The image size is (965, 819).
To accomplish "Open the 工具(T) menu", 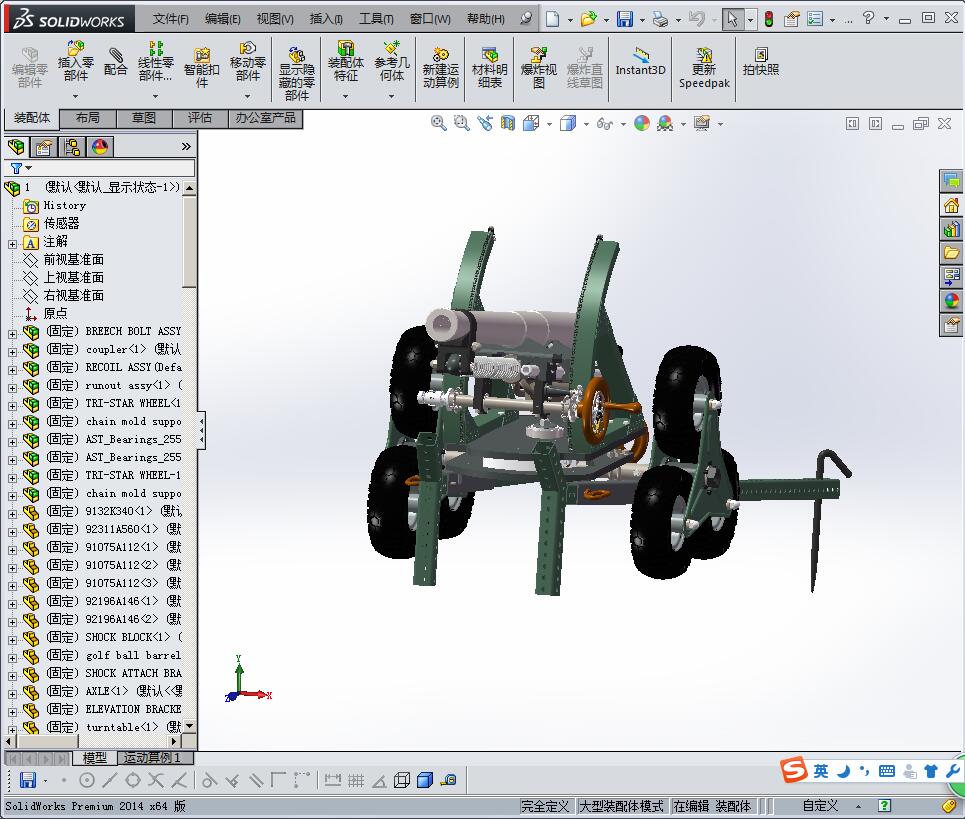I will click(x=376, y=19).
